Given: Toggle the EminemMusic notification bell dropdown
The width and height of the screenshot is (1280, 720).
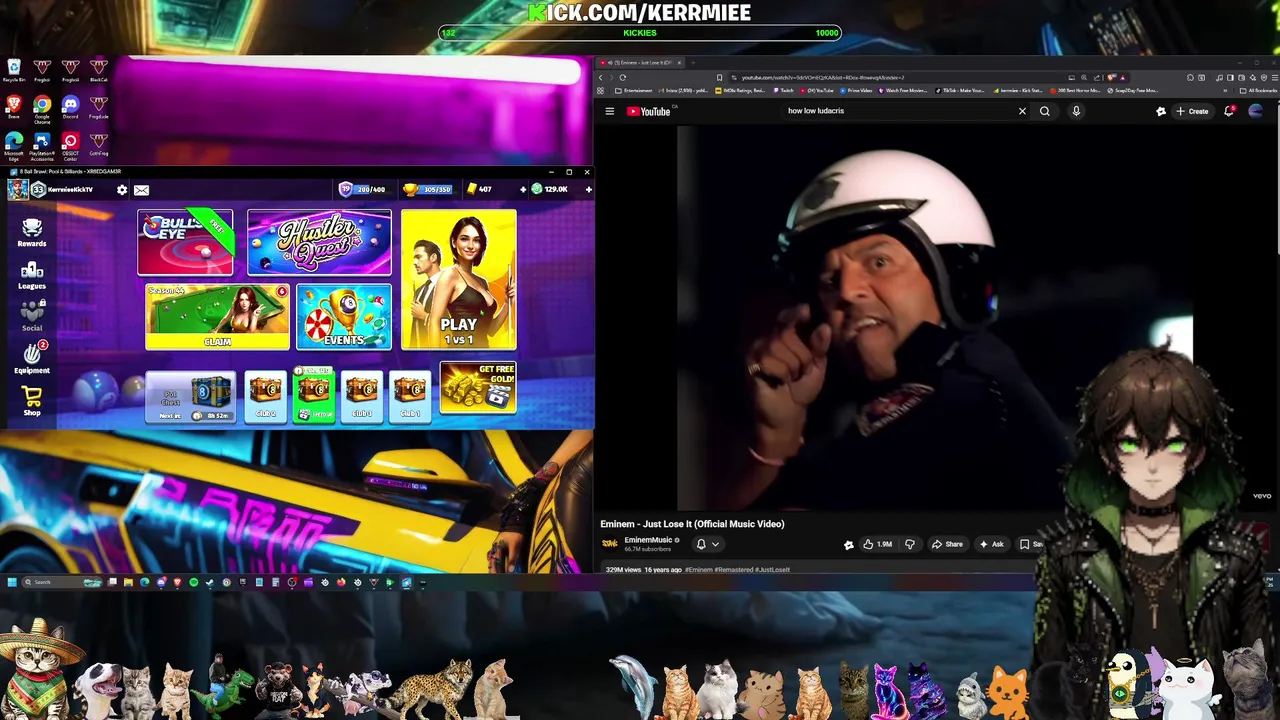Looking at the screenshot, I should click(x=707, y=544).
